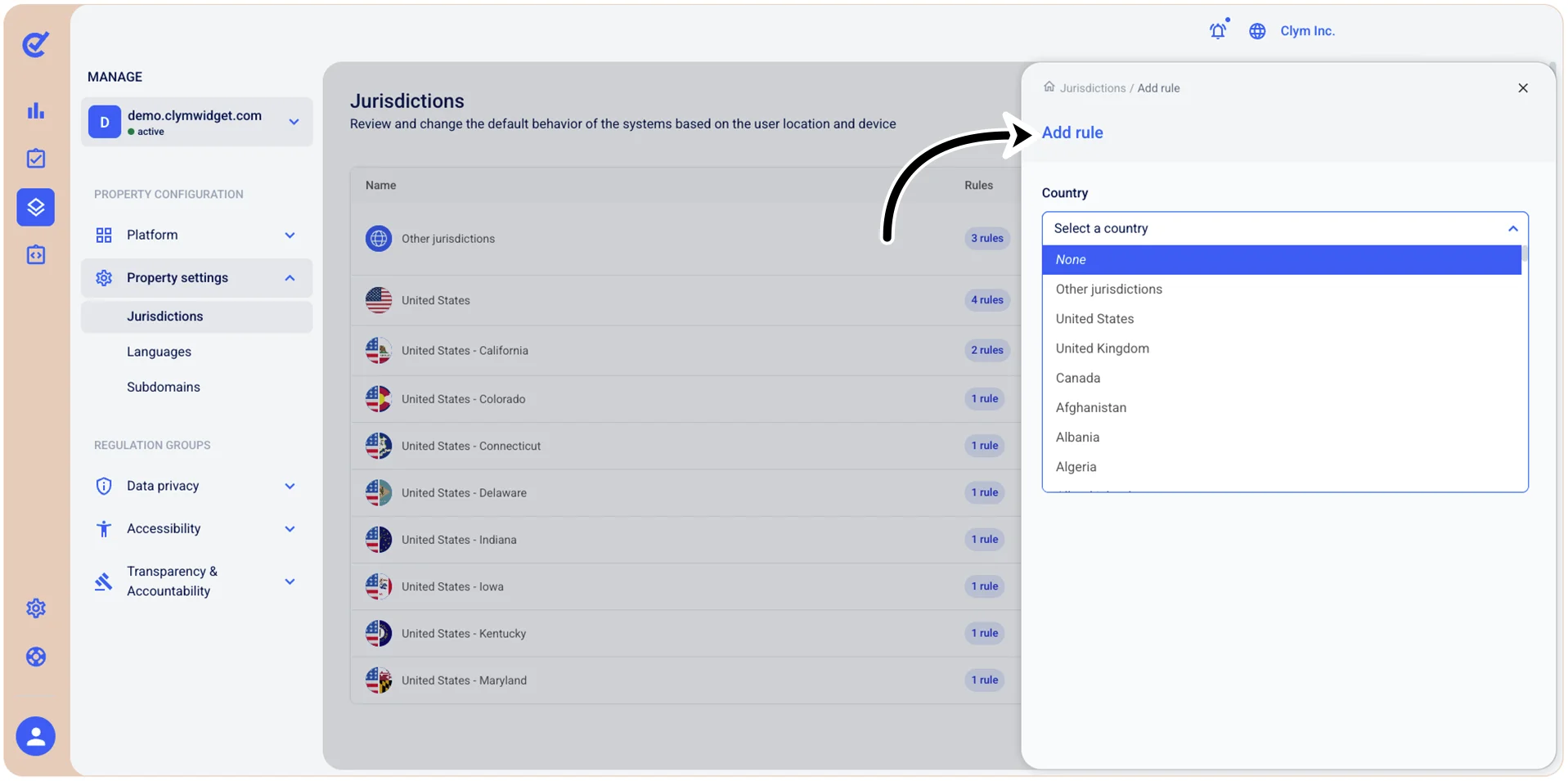Choose Other jurisdictions in country list
Viewport: 1568px width, 781px height.
pos(1281,290)
